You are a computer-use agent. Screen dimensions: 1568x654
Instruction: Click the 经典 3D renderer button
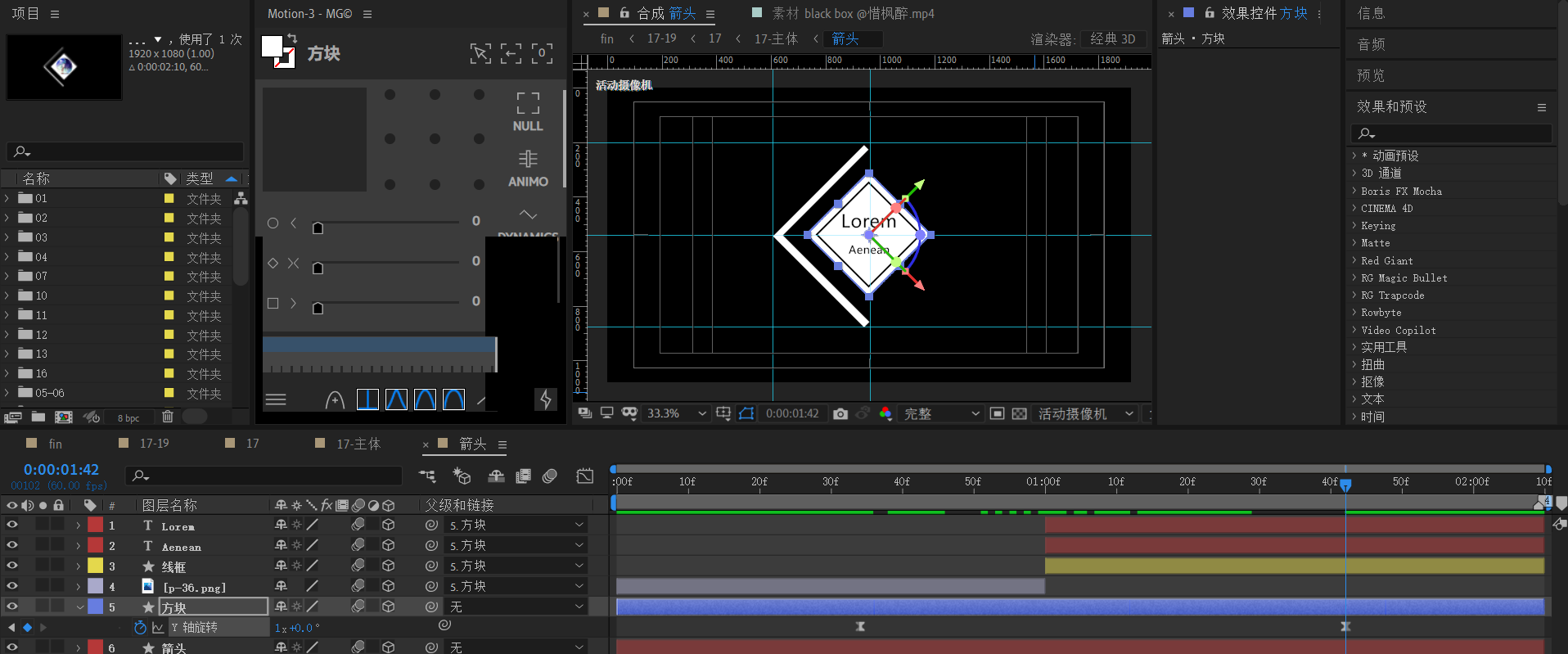coord(1113,38)
